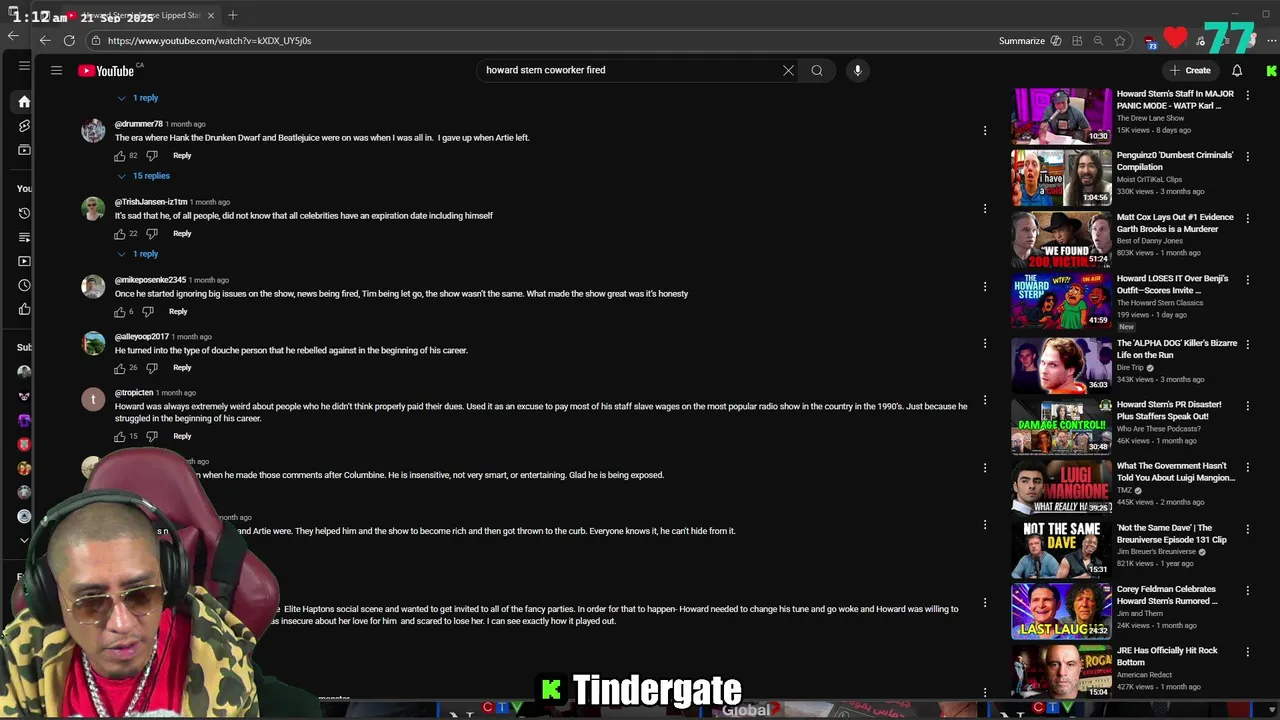Expand 1 reply under @TrishJansen-iz1tm
Image resolution: width=1280 pixels, height=720 pixels.
[138, 254]
